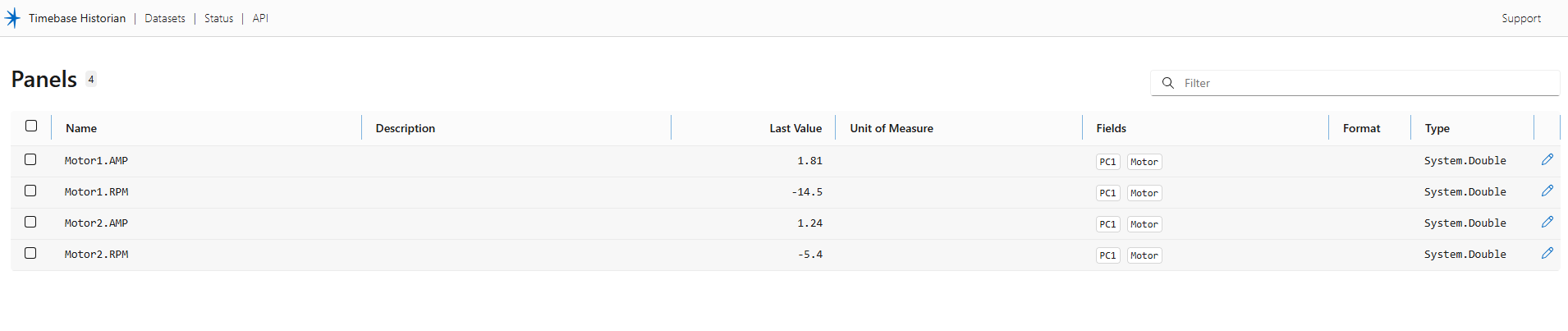Screen dimensions: 1568x331
Task: Toggle the select-all checkbox in header
Action: (31, 126)
